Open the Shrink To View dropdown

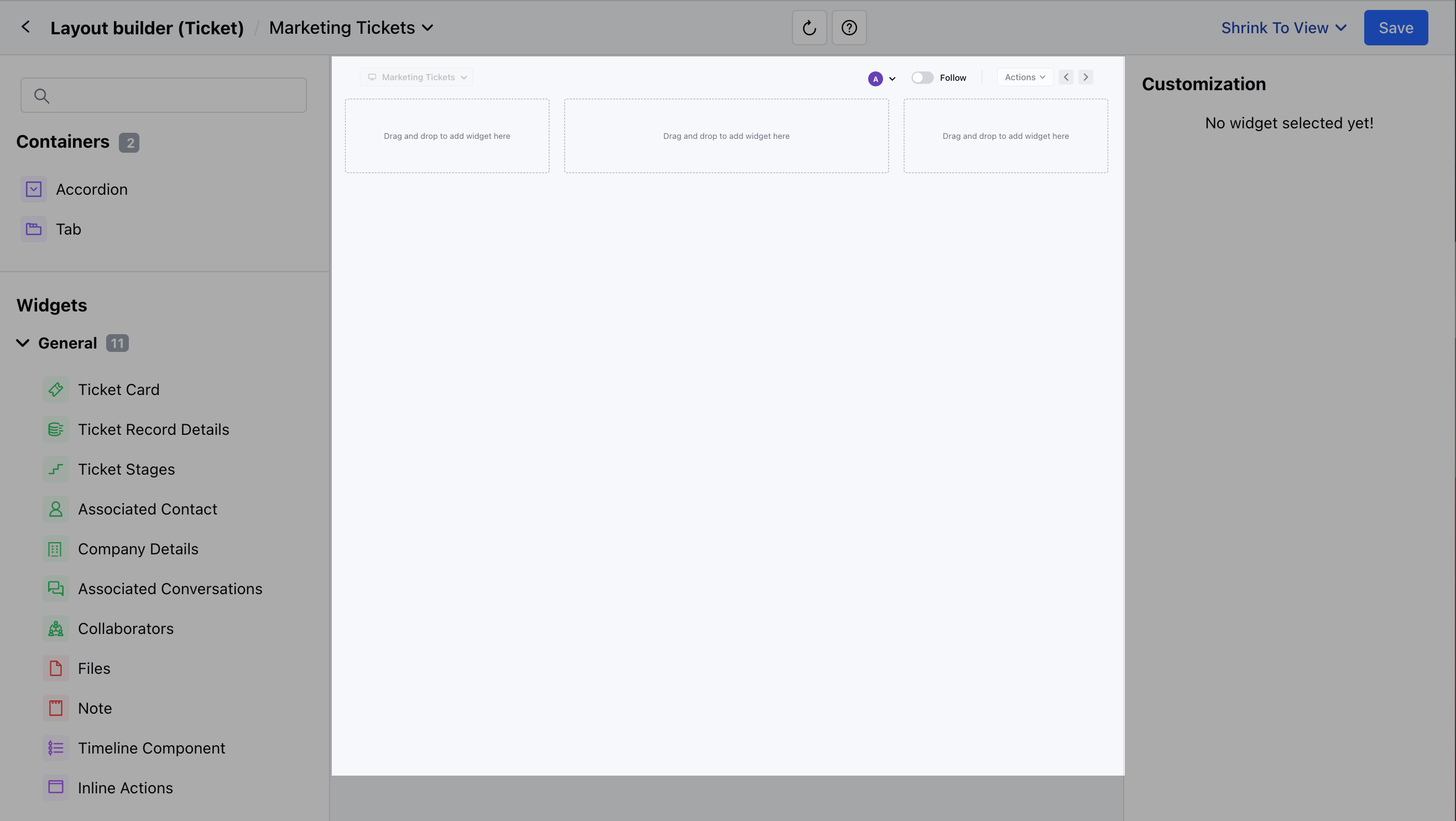[x=1283, y=27]
